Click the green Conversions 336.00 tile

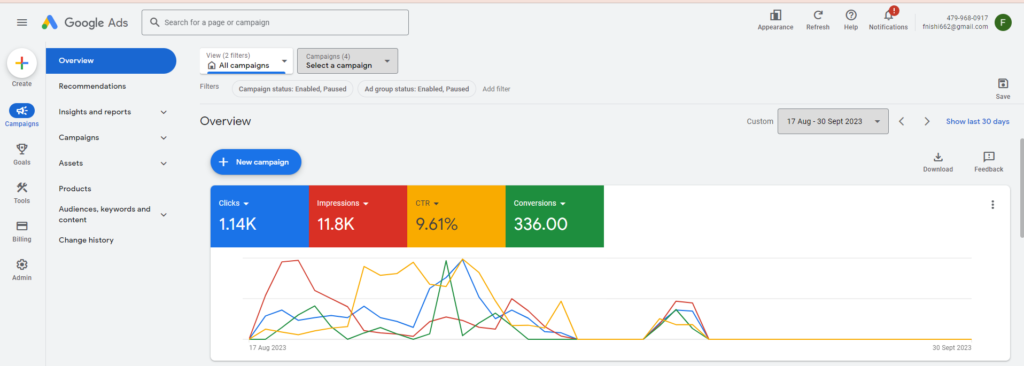pos(554,216)
